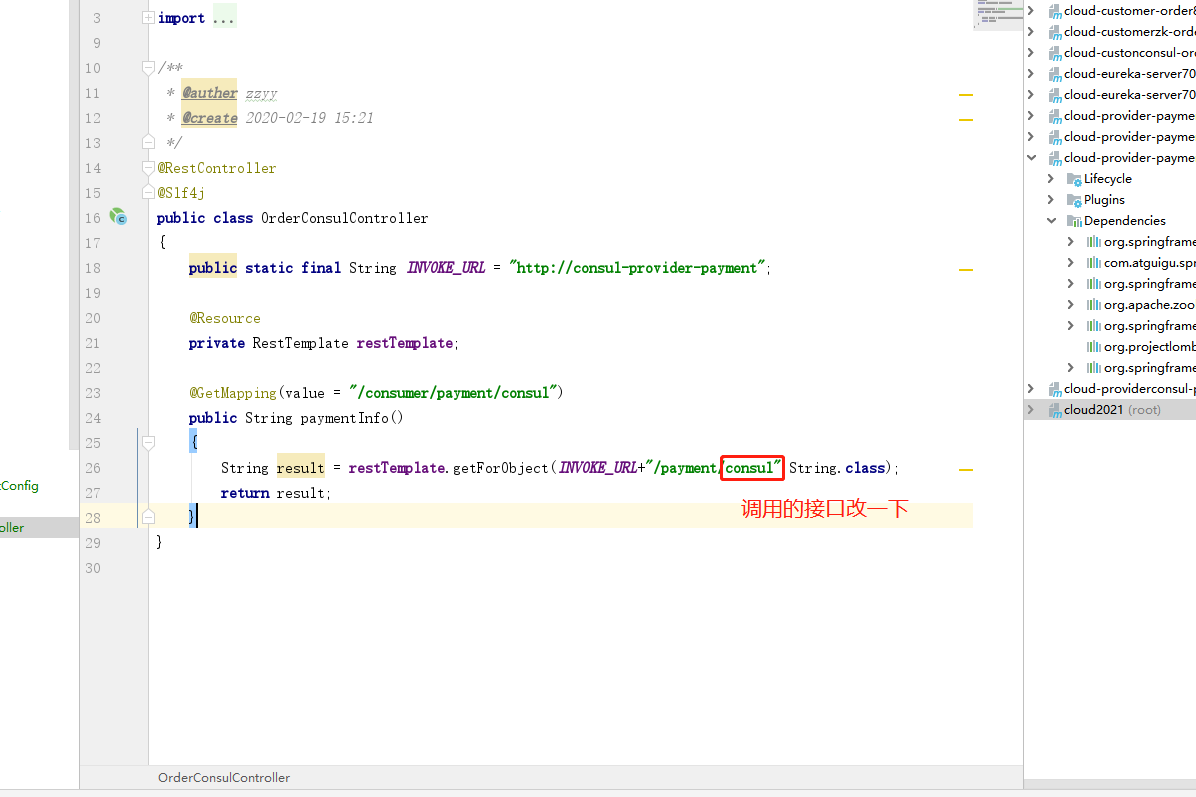Expand the cloud2021 (root) module
This screenshot has height=797, width=1196.
[1031, 410]
